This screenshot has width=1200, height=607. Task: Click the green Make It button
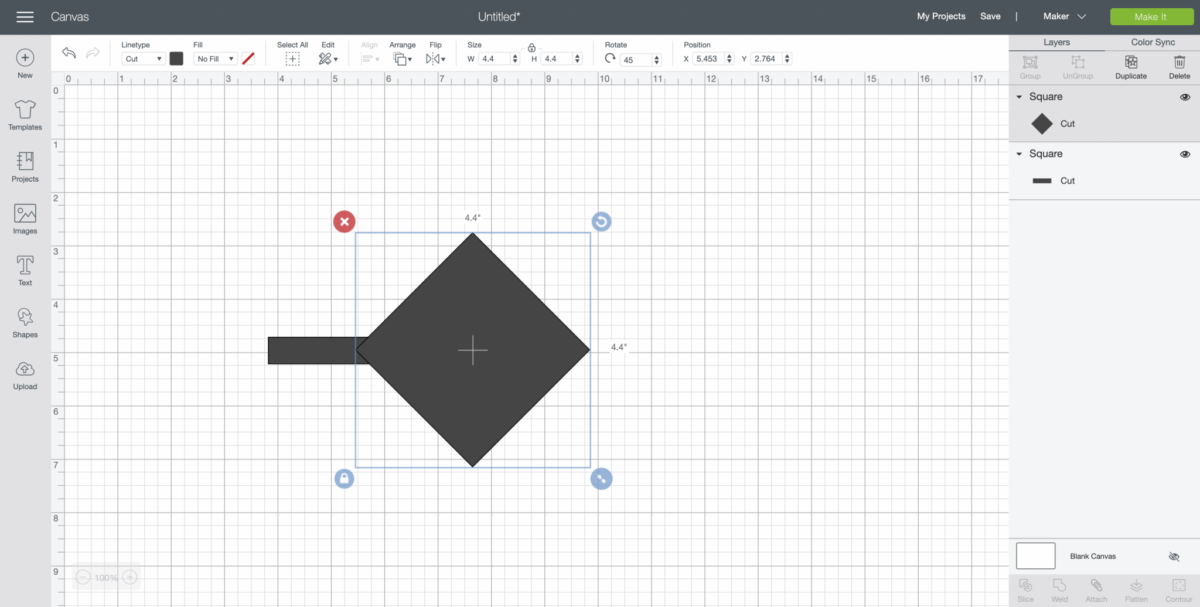pos(1150,17)
